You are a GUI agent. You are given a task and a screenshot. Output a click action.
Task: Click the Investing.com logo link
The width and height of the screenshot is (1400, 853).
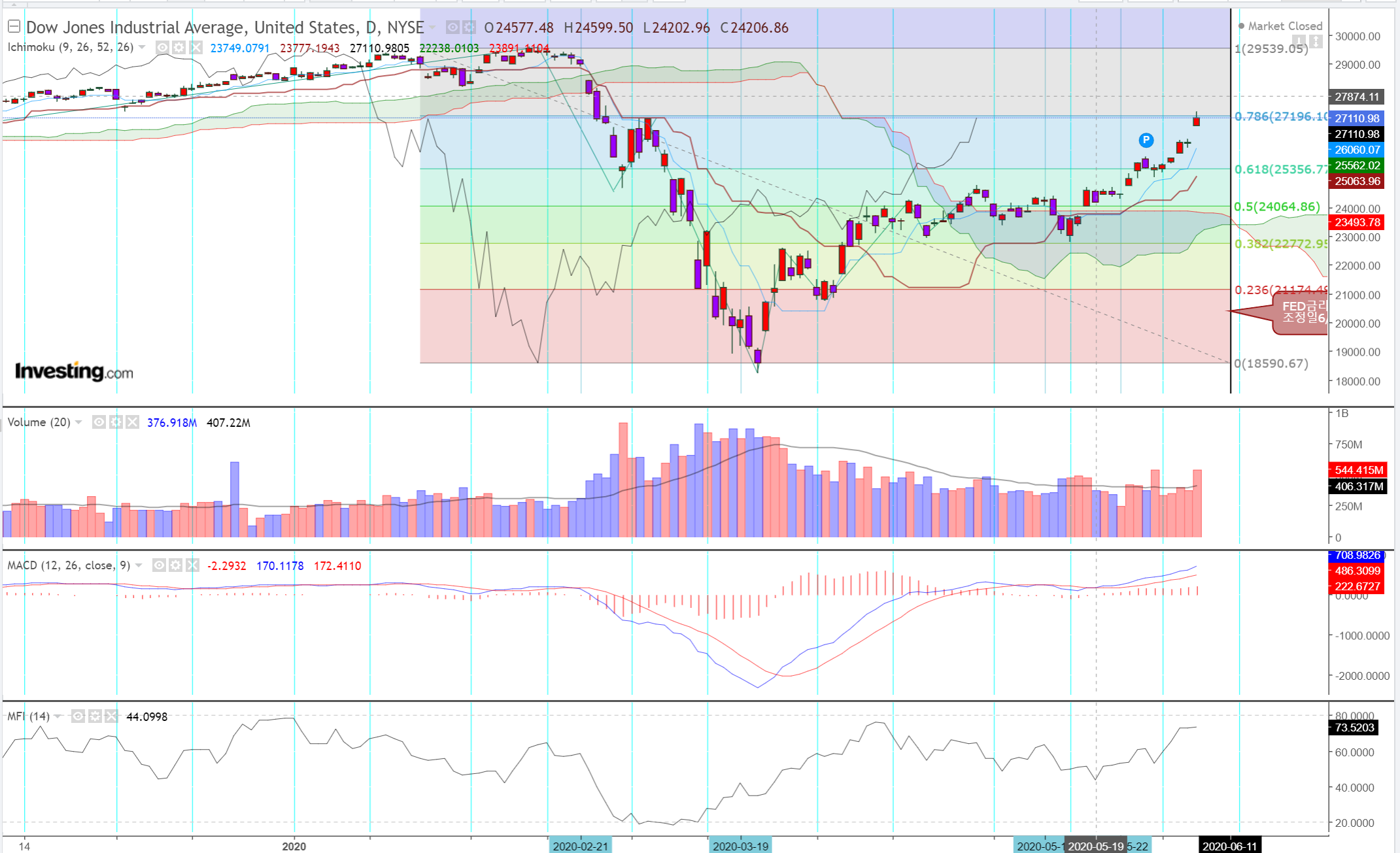point(74,371)
